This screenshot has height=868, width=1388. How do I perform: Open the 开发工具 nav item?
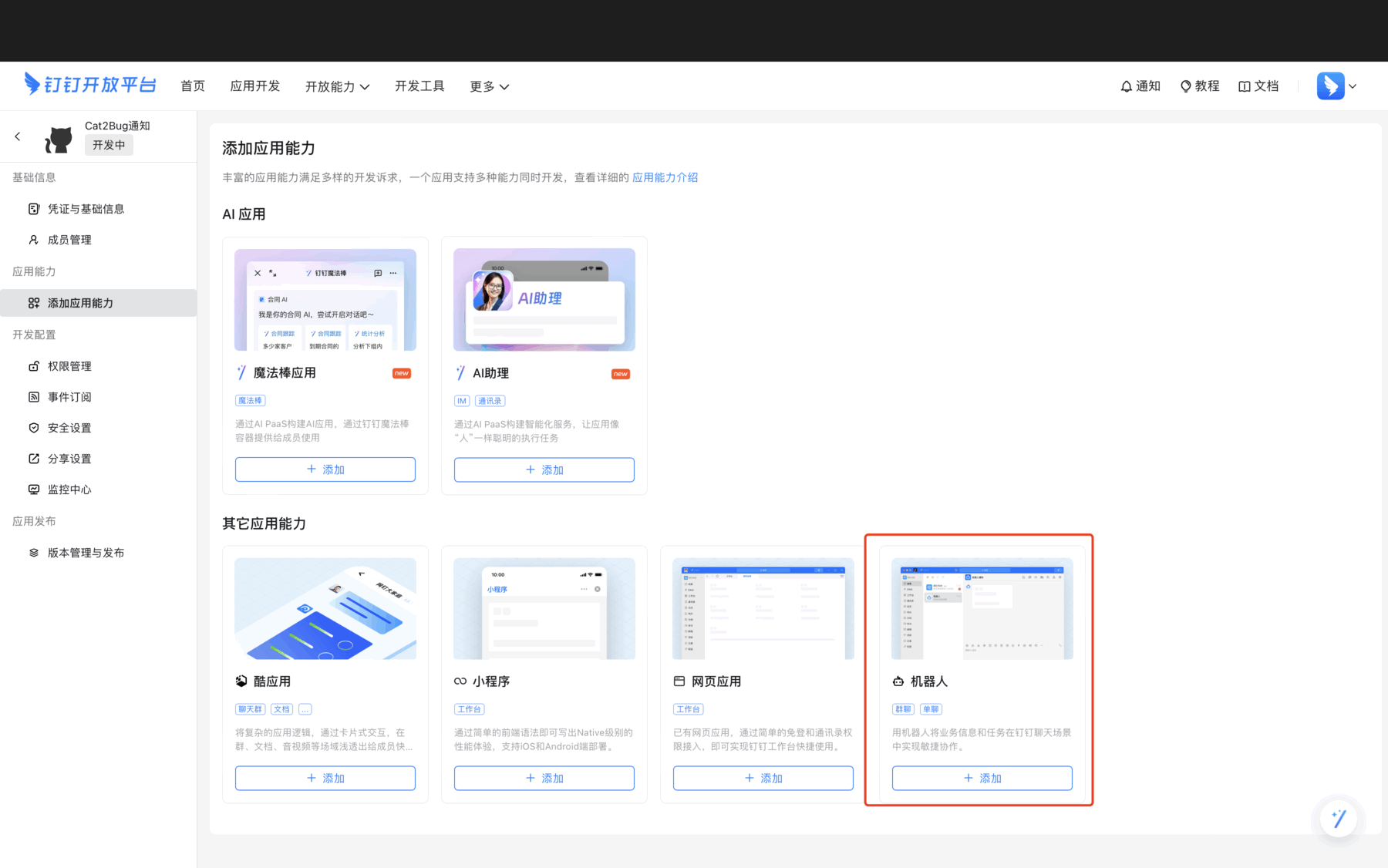coord(419,86)
